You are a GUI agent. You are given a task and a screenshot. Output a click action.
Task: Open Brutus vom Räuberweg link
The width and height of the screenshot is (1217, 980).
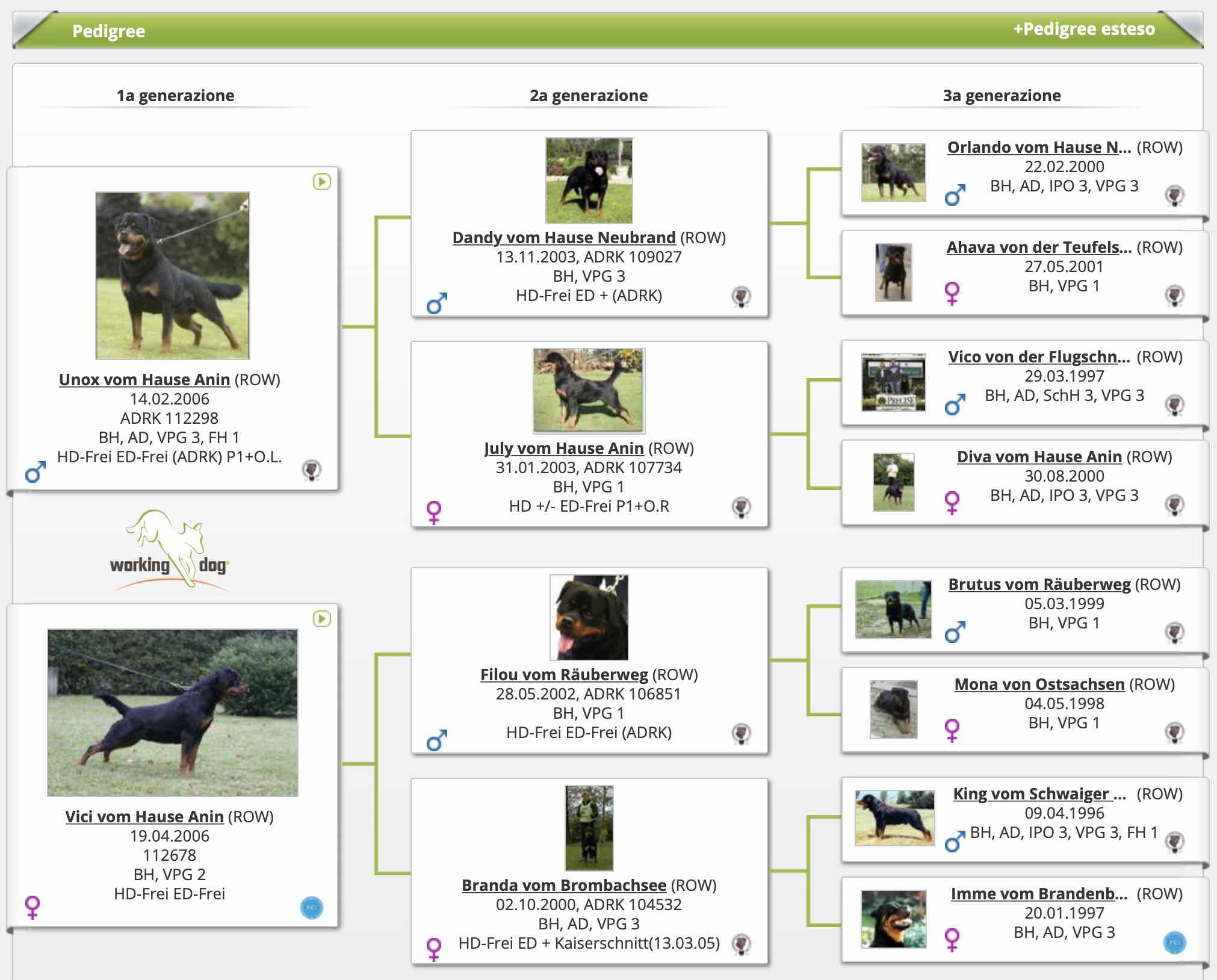point(1039,585)
